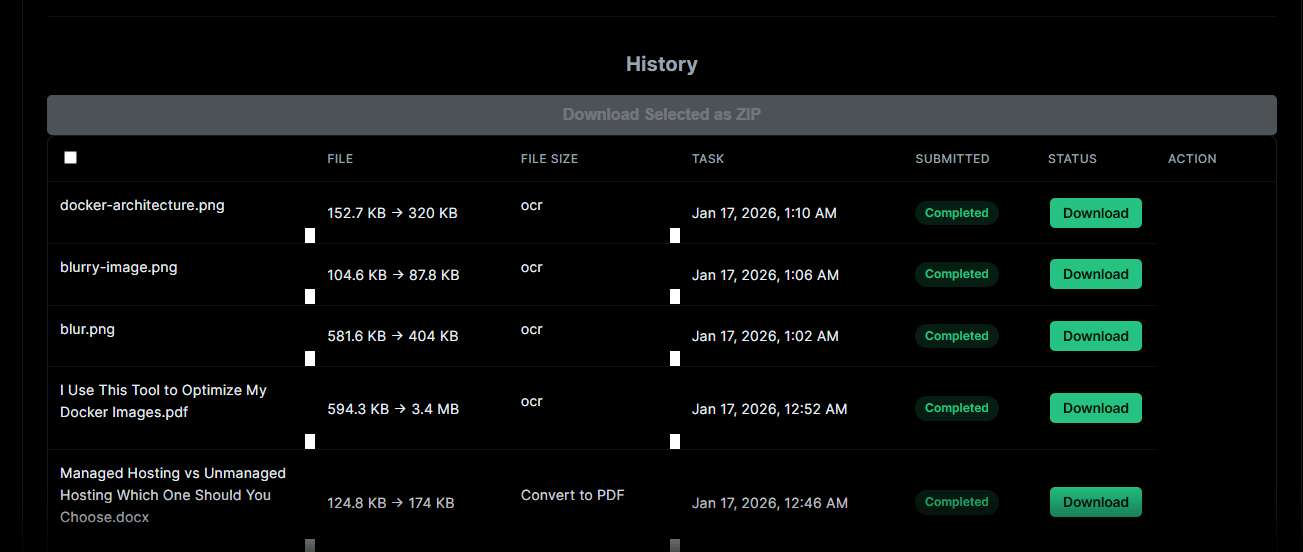Check the box in blurry-image.png filename cell

[310, 296]
